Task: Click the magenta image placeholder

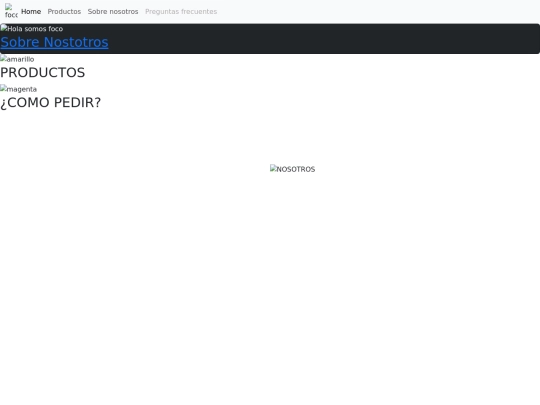Action: click(x=19, y=89)
